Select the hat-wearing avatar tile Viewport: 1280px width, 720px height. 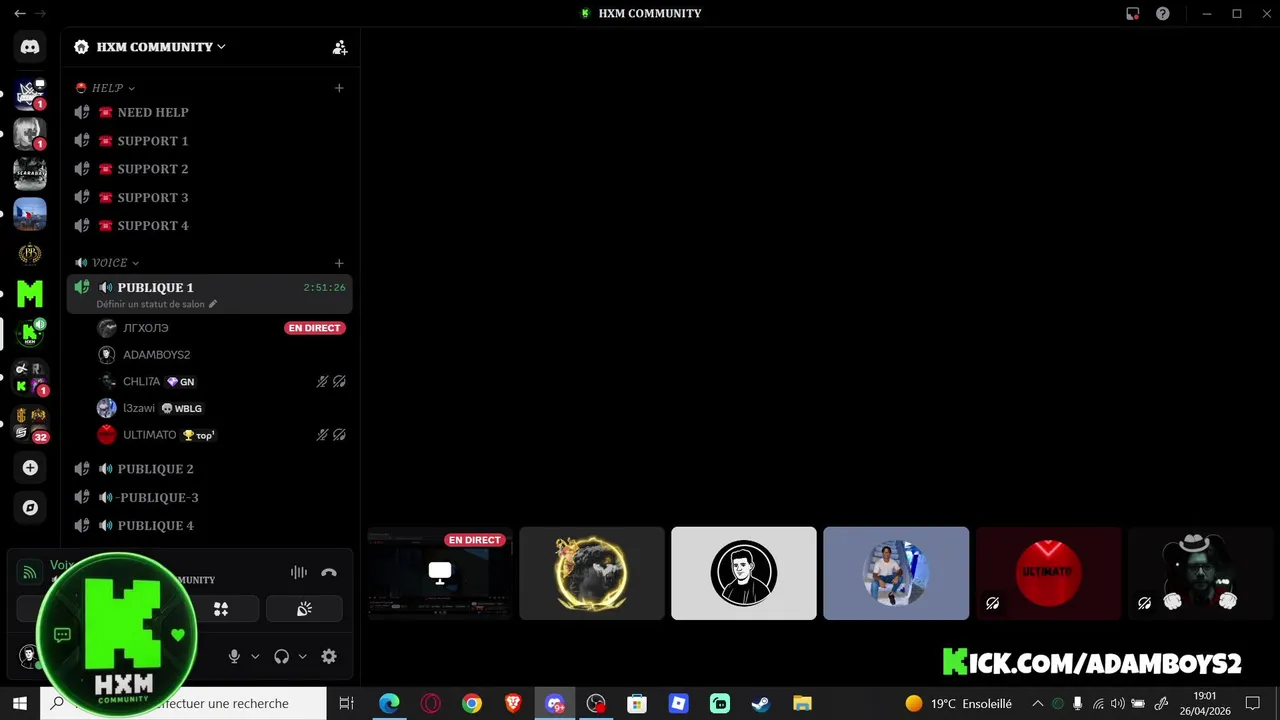[x=1200, y=573]
